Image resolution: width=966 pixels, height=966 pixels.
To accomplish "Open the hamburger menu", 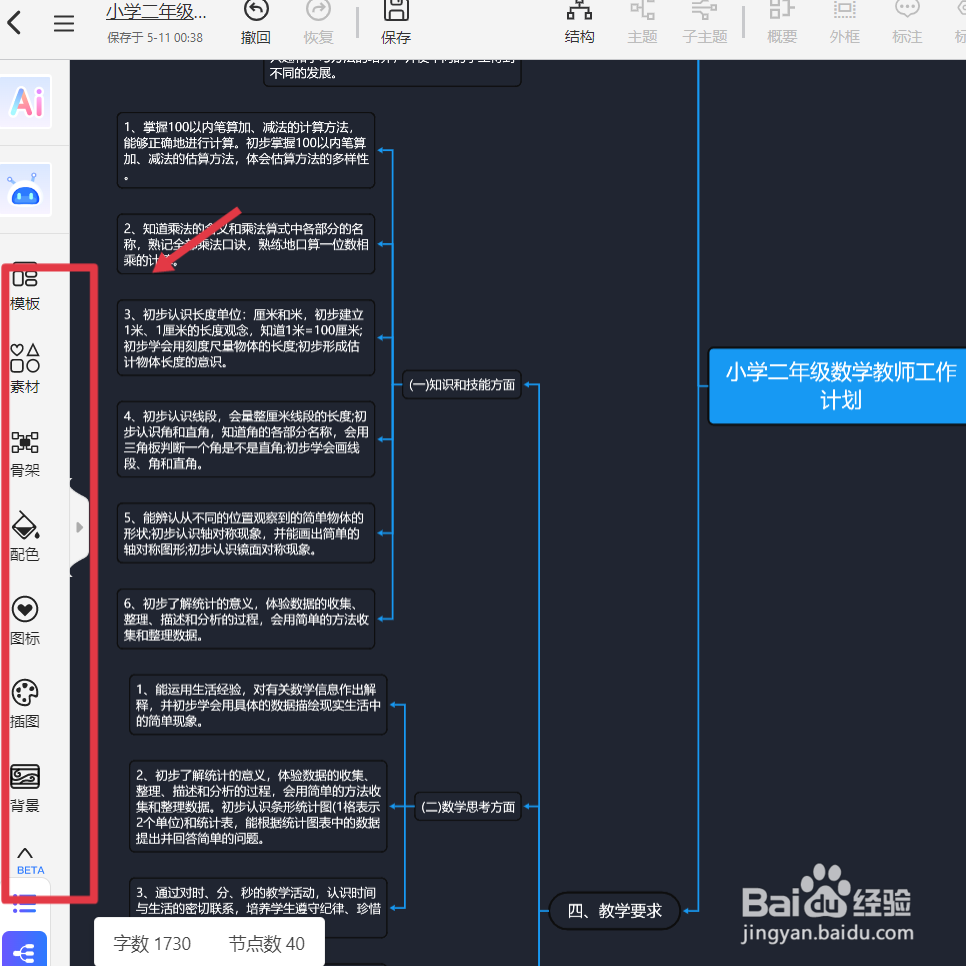I will point(63,24).
